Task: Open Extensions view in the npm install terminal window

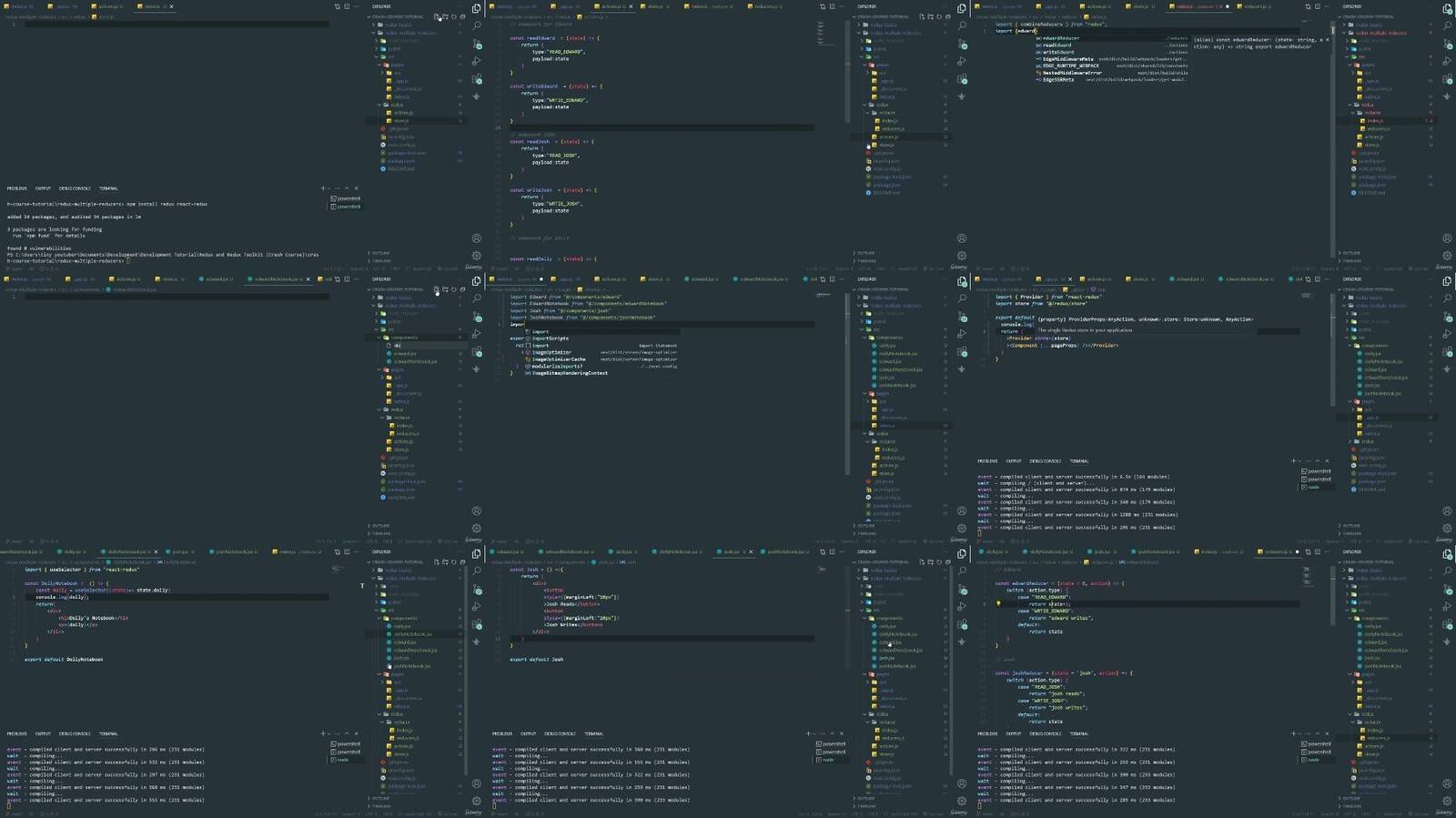Action: [477, 78]
